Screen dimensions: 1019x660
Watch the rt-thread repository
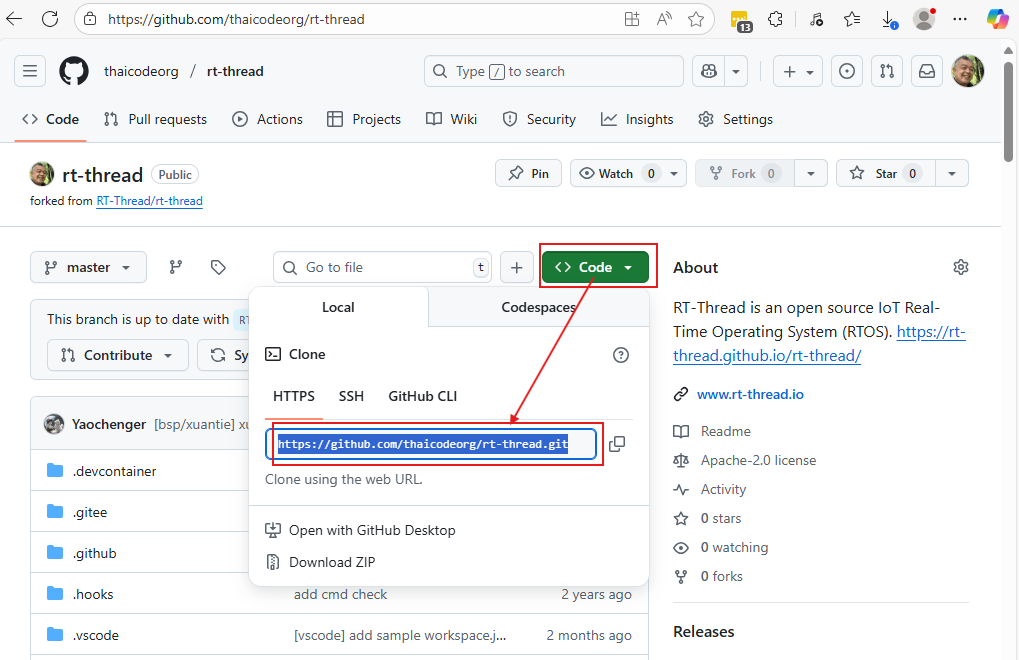(x=619, y=172)
